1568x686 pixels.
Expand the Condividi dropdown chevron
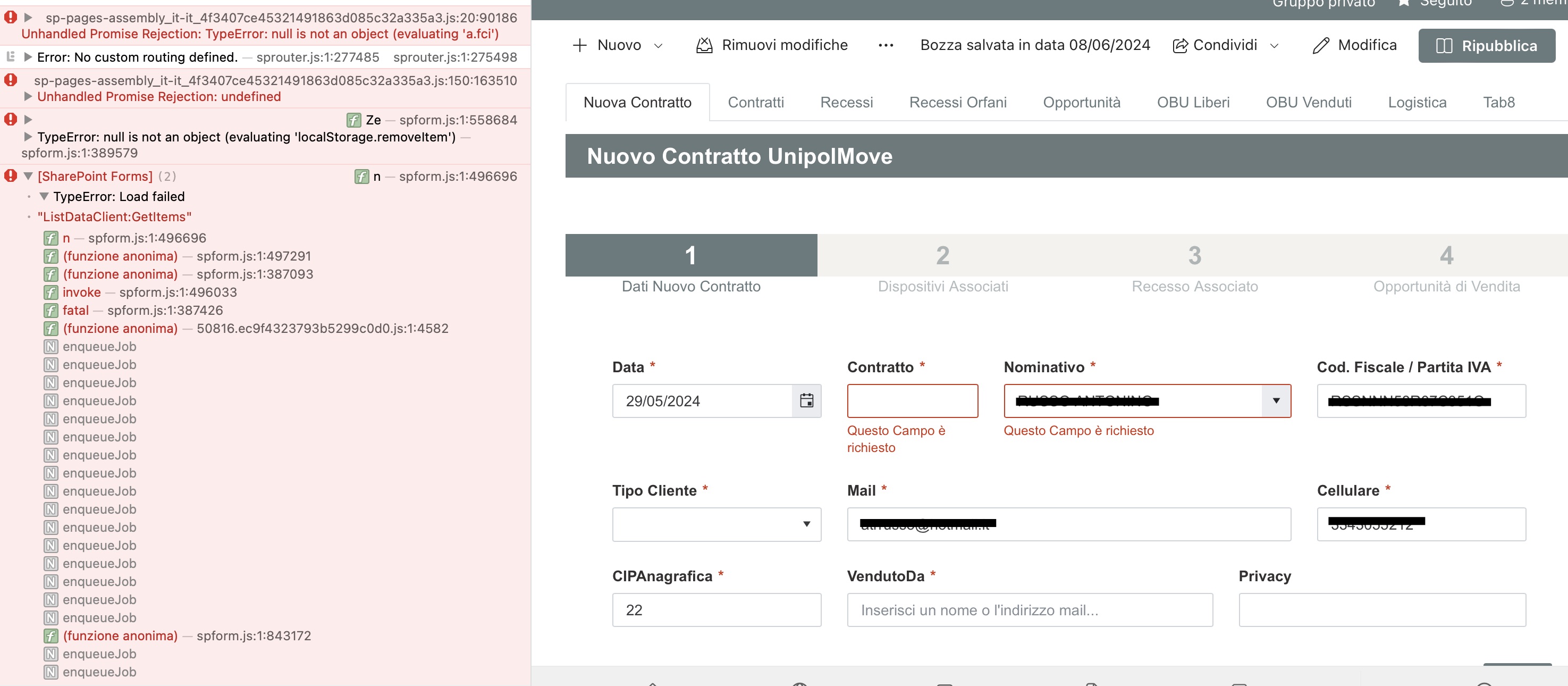pyautogui.click(x=1275, y=46)
